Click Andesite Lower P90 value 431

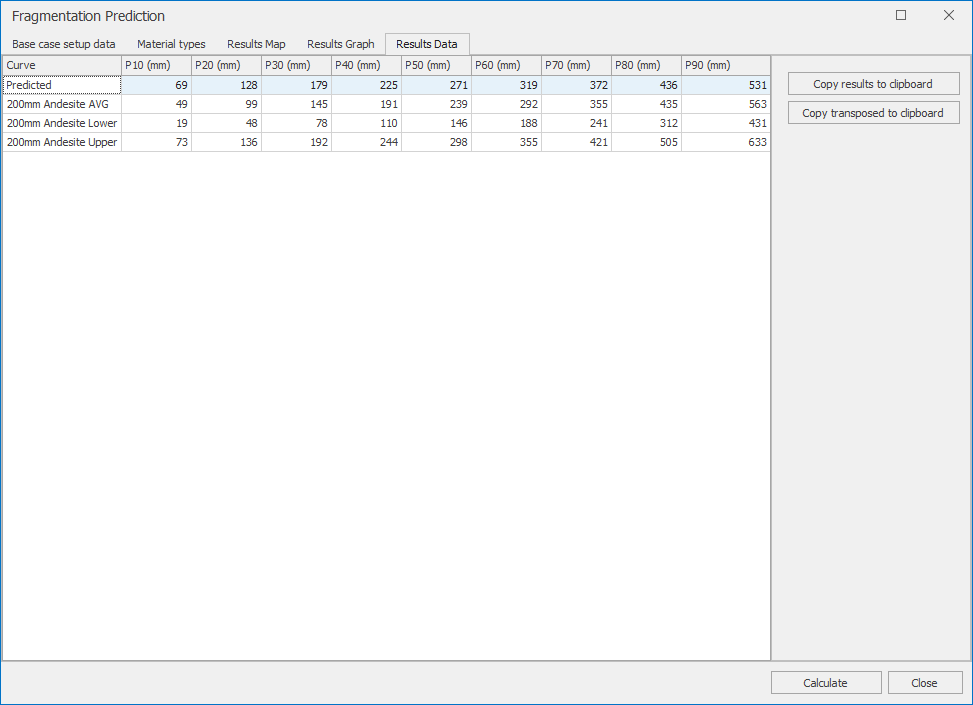point(726,123)
